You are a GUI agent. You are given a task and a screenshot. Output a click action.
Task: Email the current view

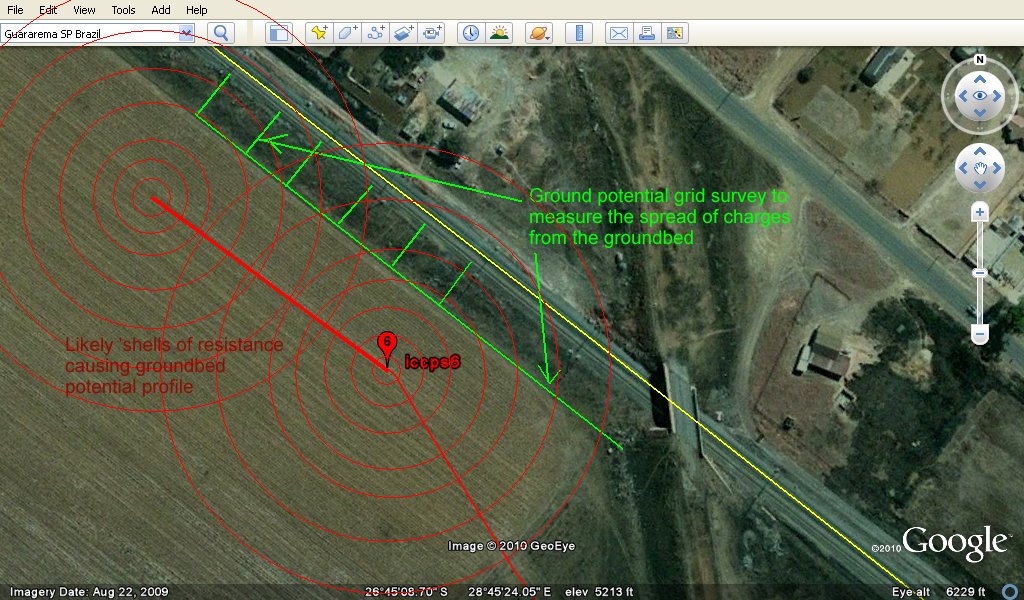(619, 33)
